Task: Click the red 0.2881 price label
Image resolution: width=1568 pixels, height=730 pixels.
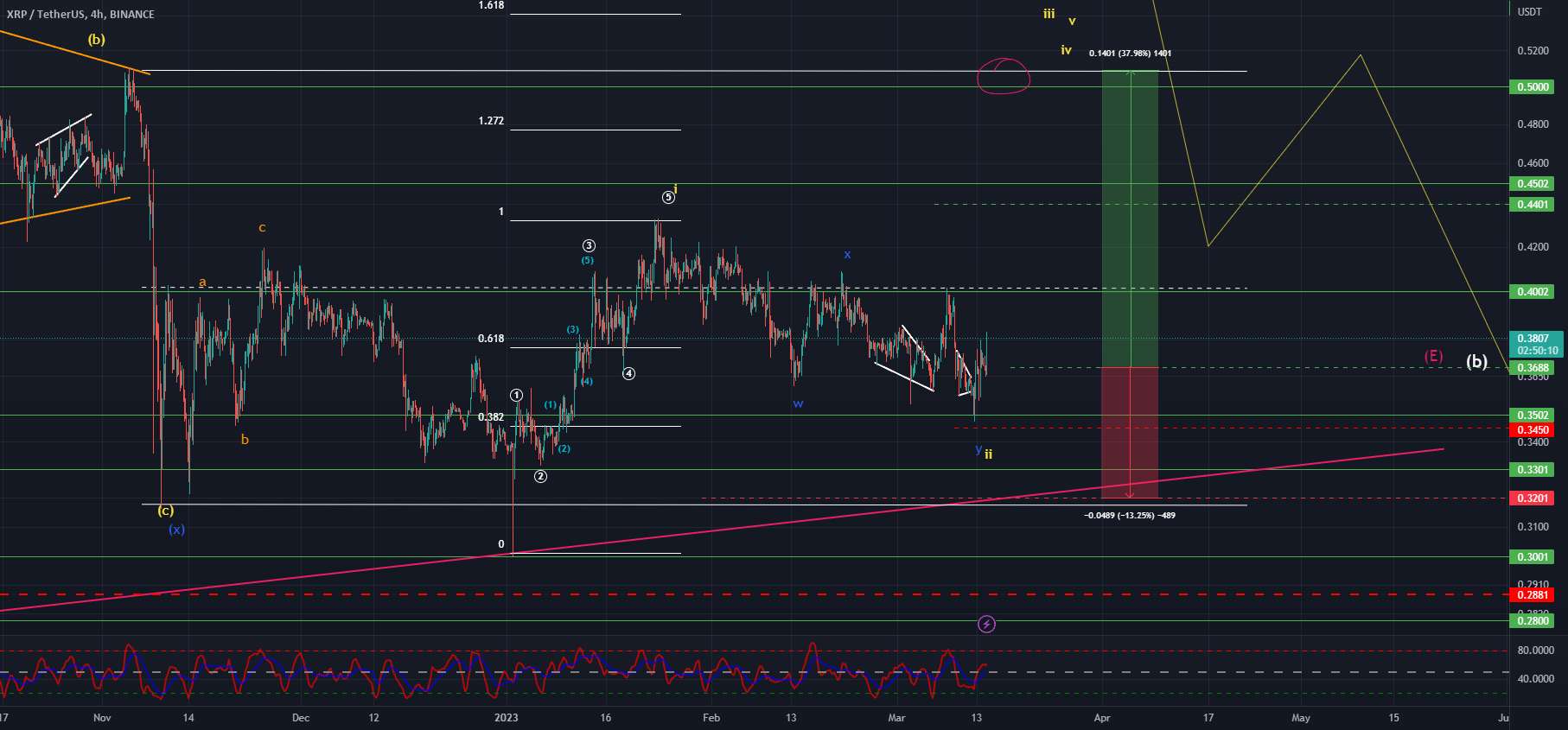Action: click(x=1532, y=595)
